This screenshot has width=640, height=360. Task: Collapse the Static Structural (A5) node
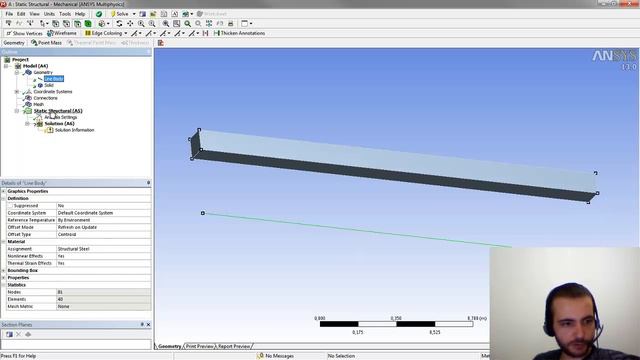(x=17, y=111)
